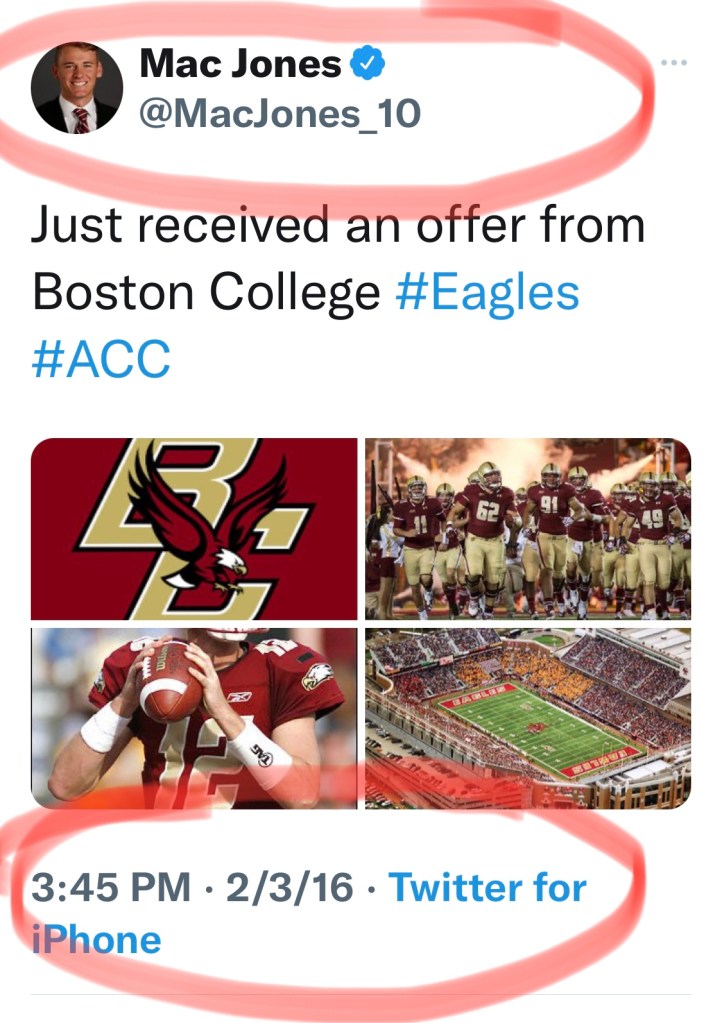The image size is (722, 1023).
Task: Click the blue verified badge
Action: (x=370, y=65)
